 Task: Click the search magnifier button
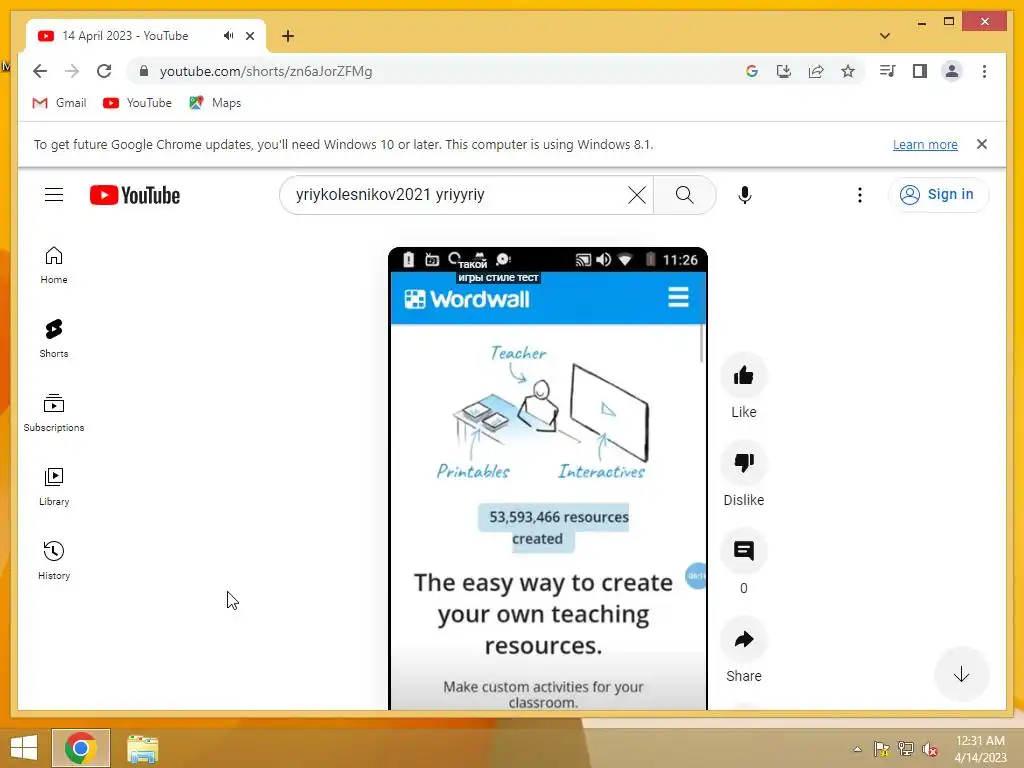pyautogui.click(x=684, y=195)
